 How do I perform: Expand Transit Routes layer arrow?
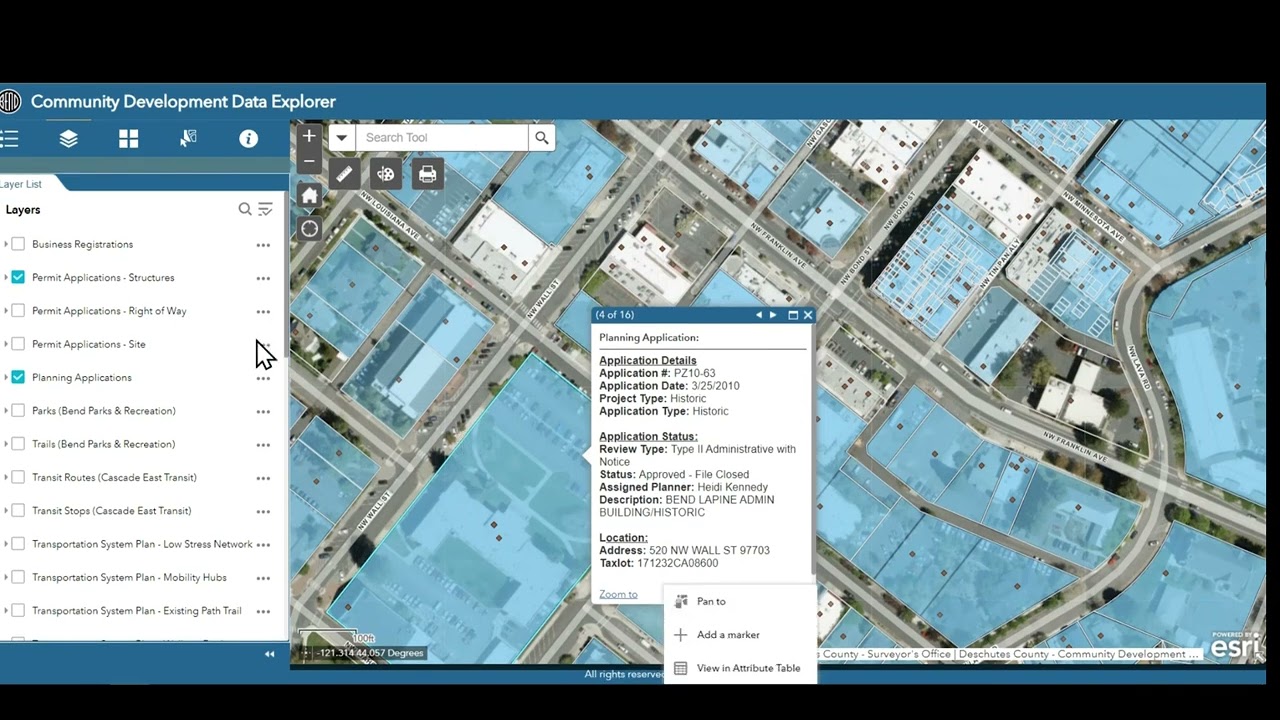pos(6,477)
